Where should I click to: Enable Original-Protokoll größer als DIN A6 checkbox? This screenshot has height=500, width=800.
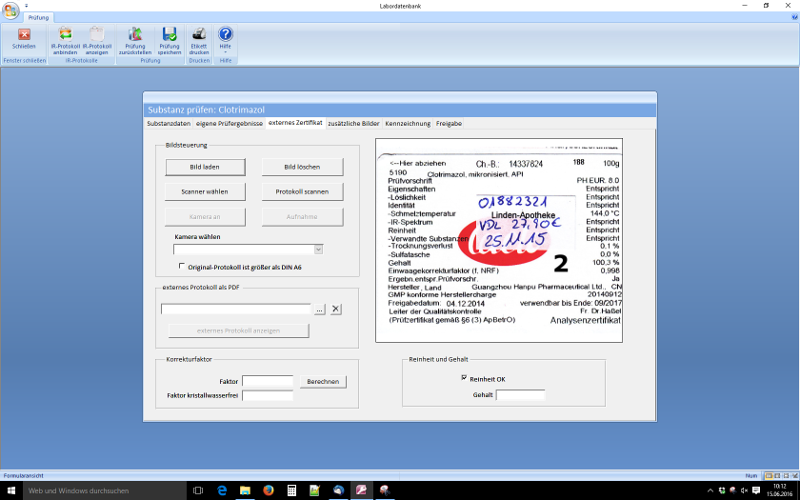click(x=181, y=266)
